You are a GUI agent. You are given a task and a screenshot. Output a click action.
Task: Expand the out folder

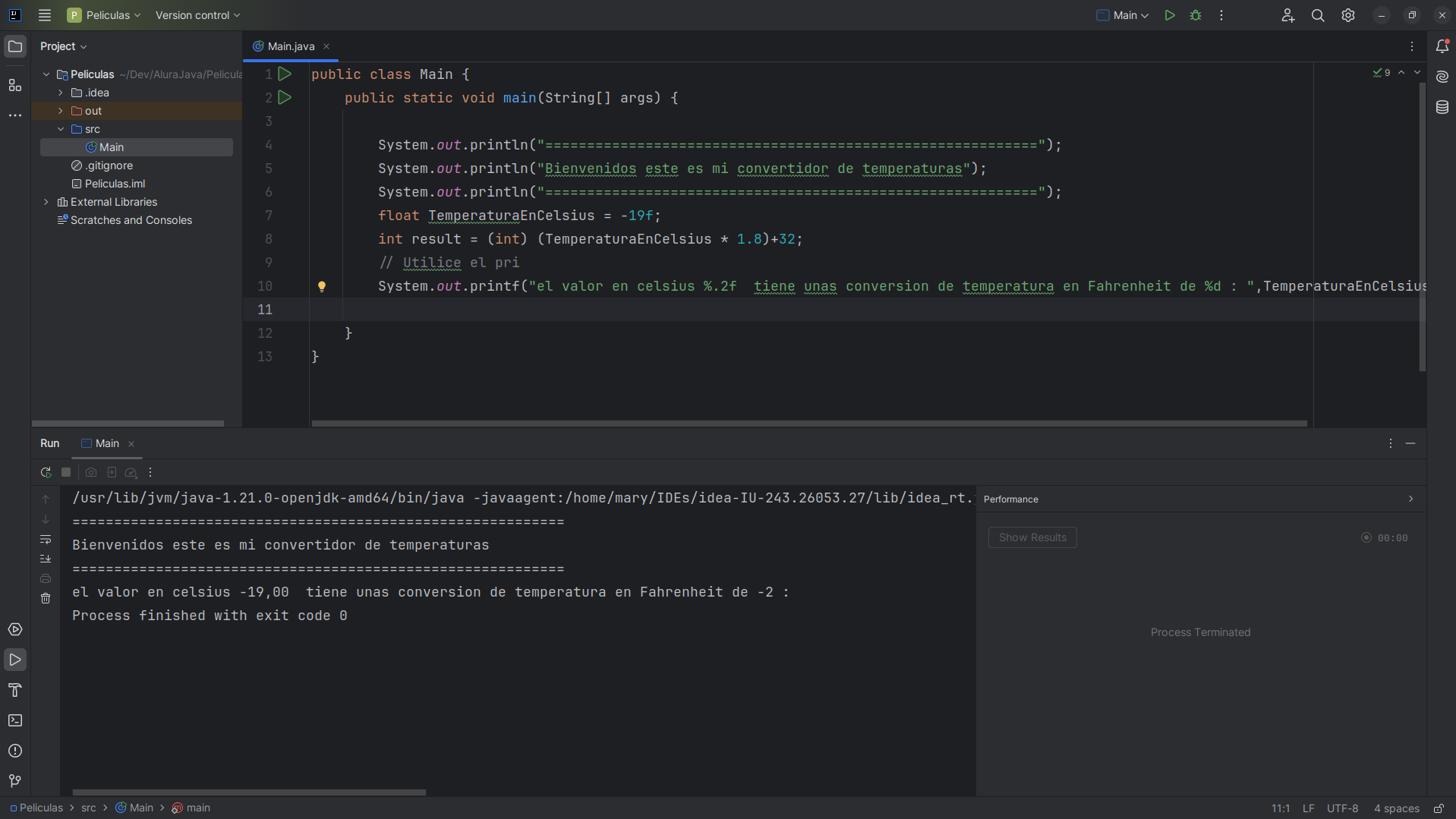[61, 111]
